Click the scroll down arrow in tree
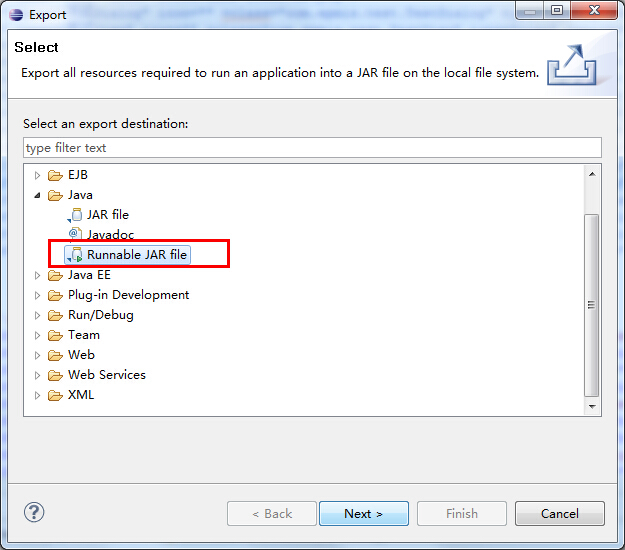Screen dimensions: 625x550 coord(592,406)
